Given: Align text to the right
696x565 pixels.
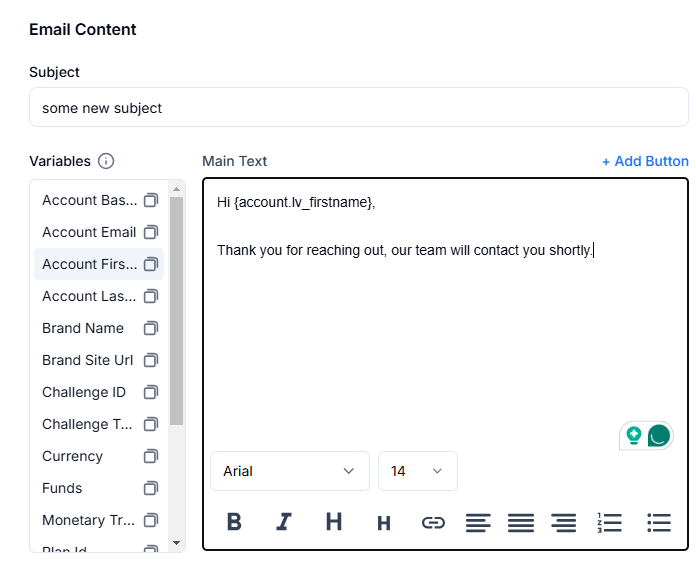Looking at the screenshot, I should [x=564, y=522].
